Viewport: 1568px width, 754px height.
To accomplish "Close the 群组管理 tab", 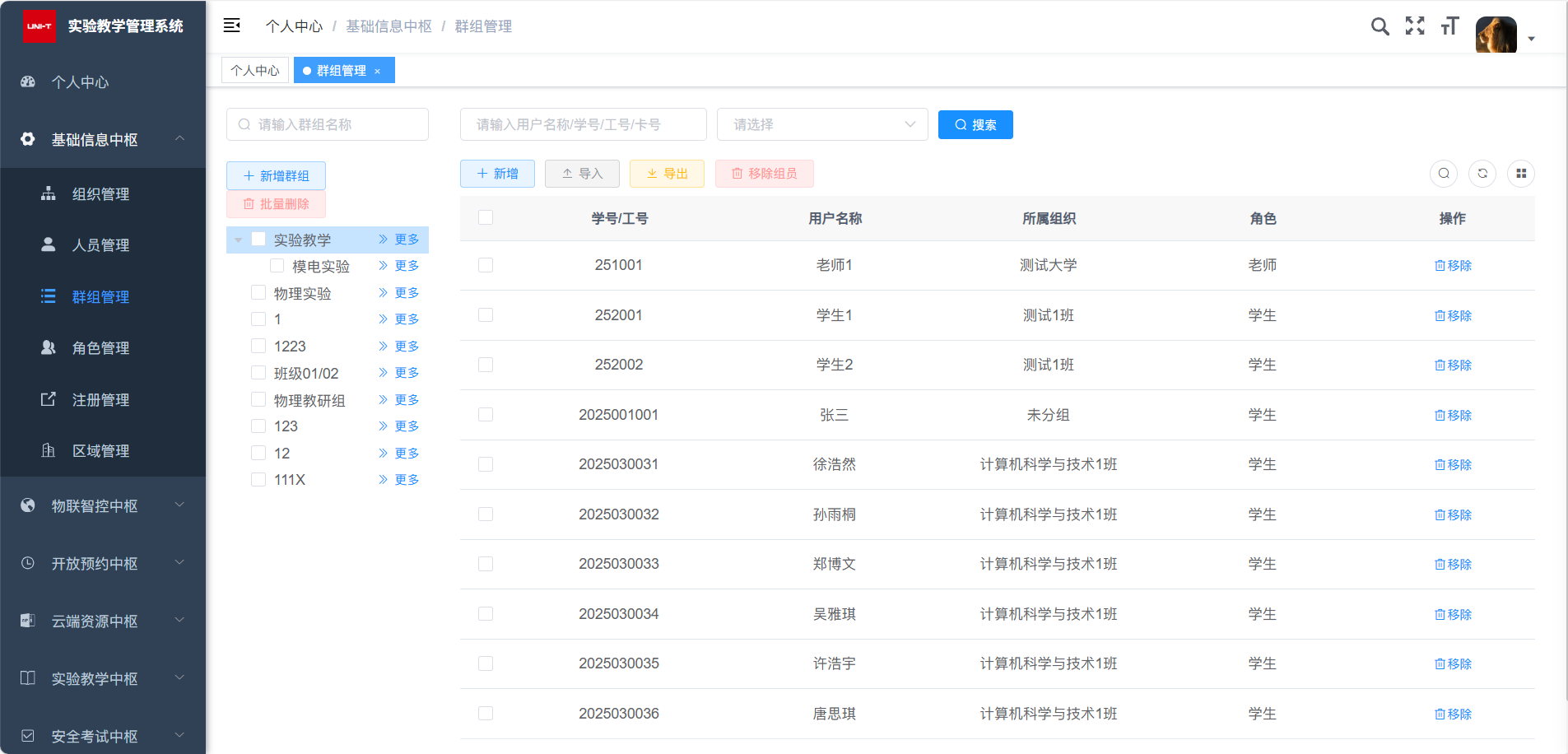I will click(x=378, y=72).
